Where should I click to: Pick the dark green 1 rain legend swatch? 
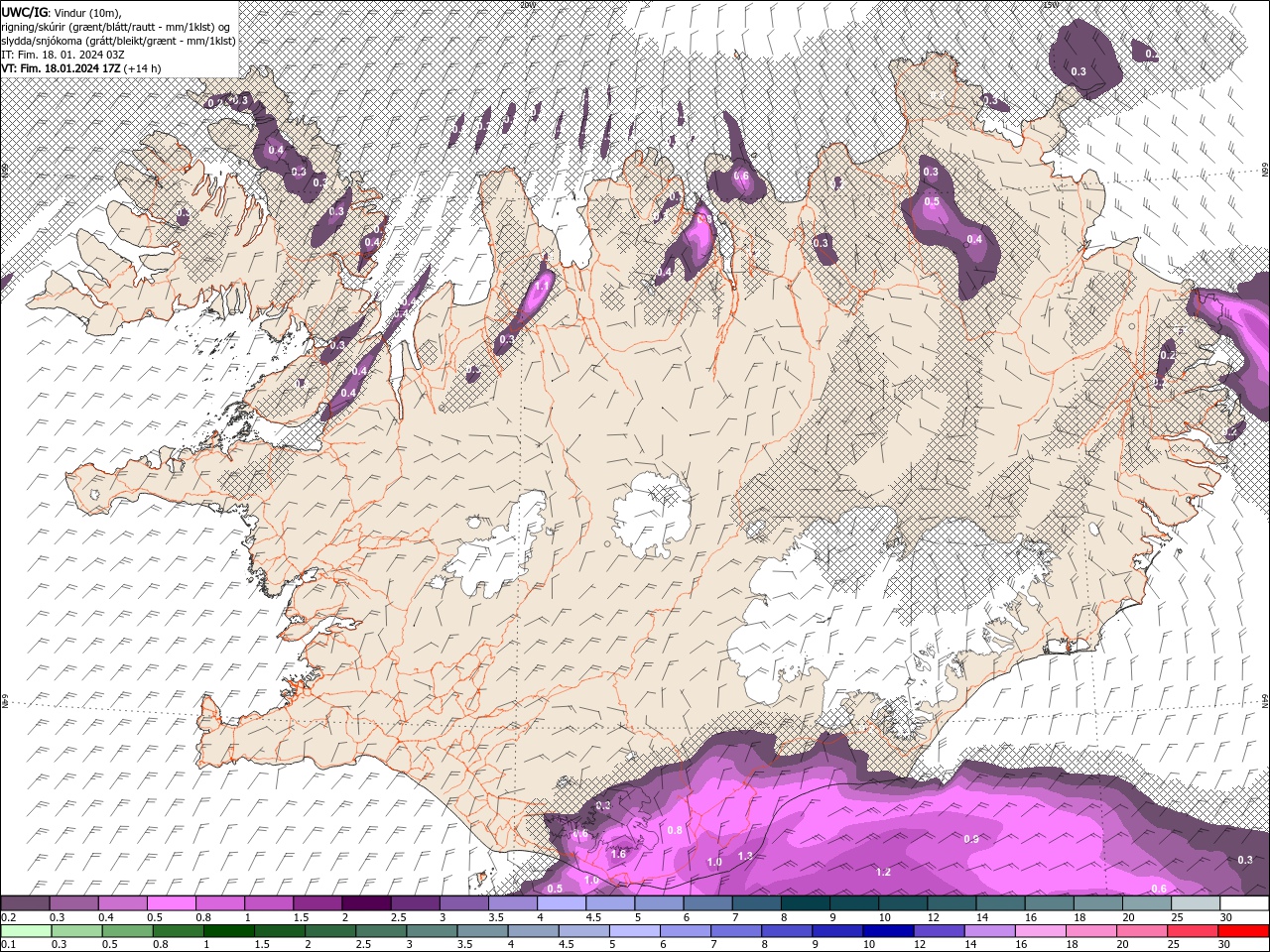[x=228, y=931]
